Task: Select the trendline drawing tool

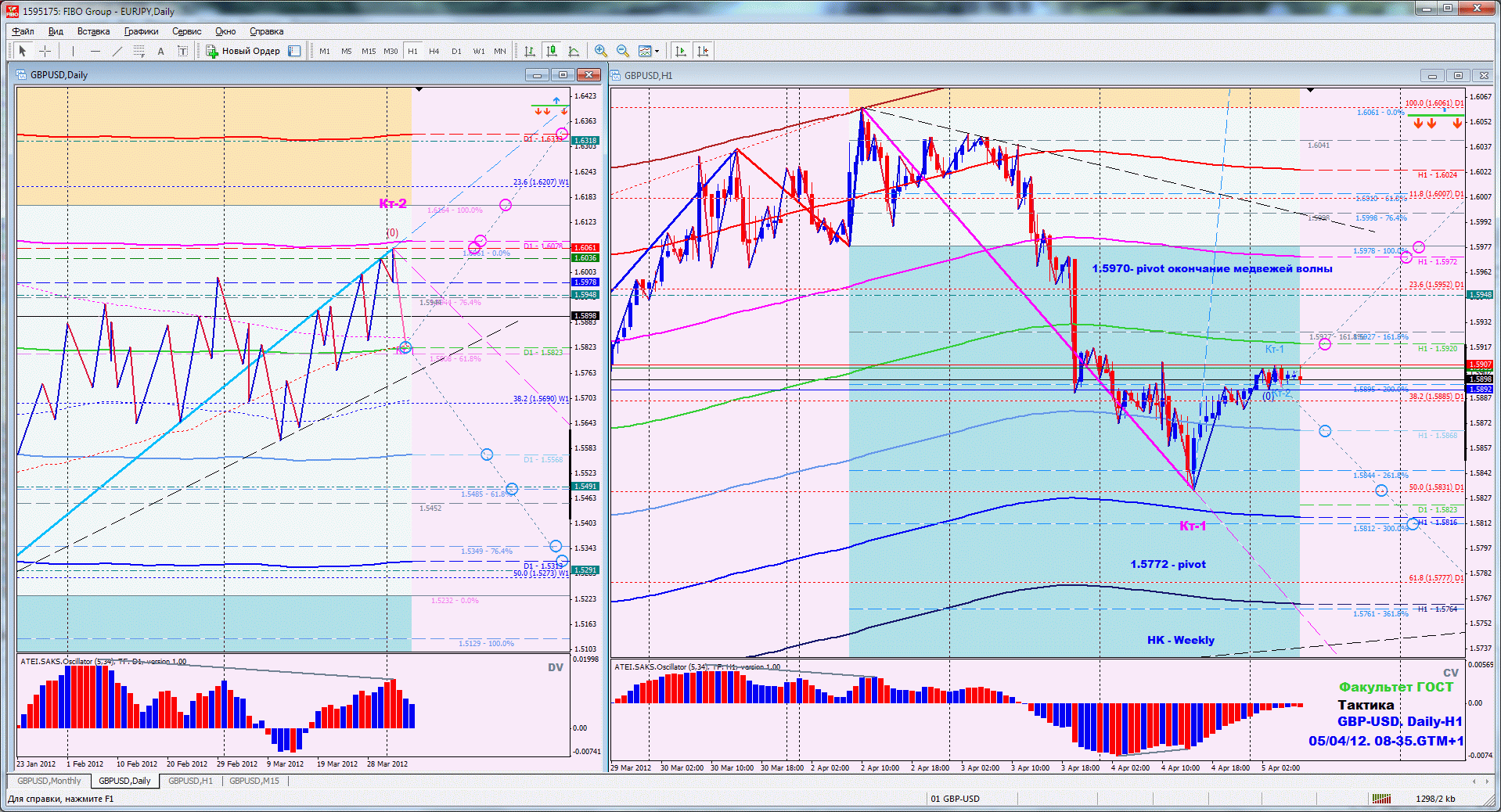Action: (117, 51)
